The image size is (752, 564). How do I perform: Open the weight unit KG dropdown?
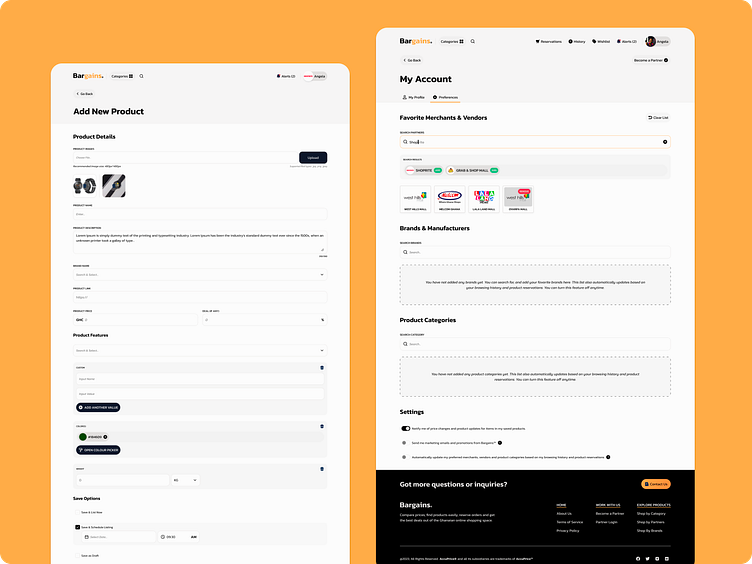click(186, 480)
